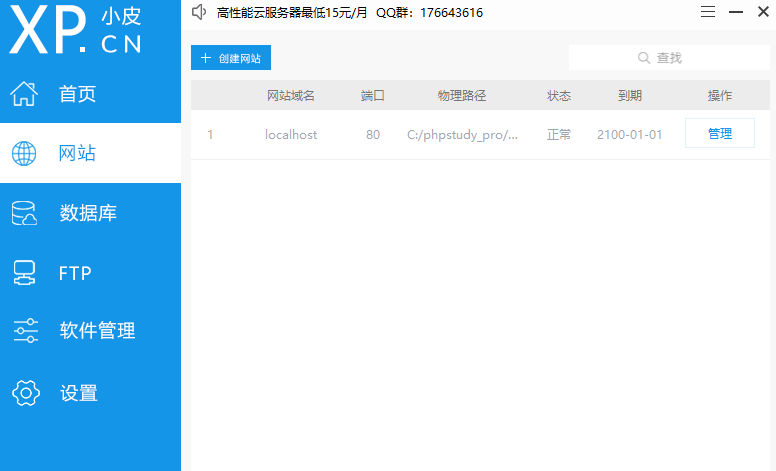Image resolution: width=776 pixels, height=471 pixels.
Task: Click the 查找 search field
Action: [669, 58]
